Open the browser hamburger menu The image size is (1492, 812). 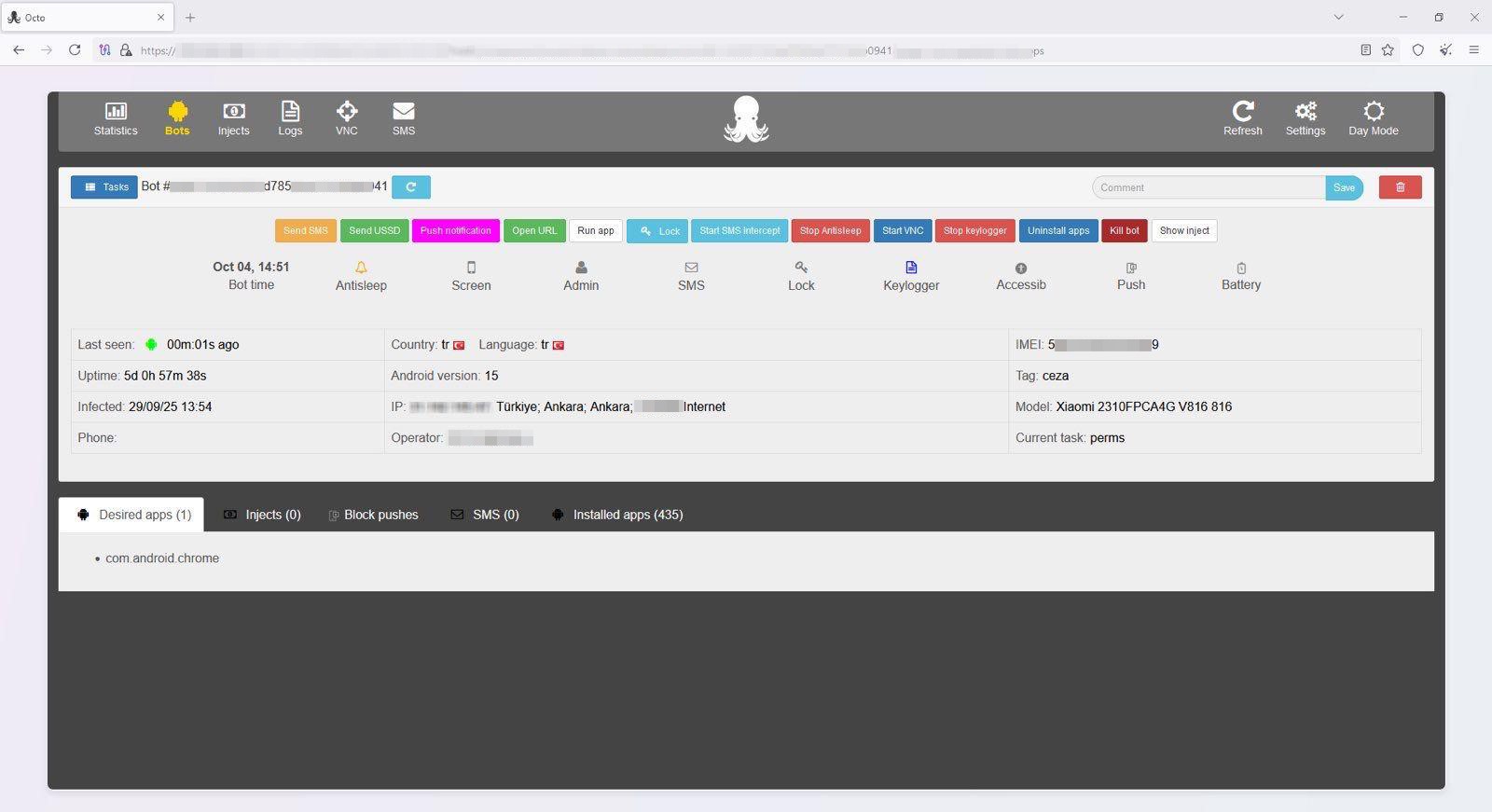click(1473, 50)
